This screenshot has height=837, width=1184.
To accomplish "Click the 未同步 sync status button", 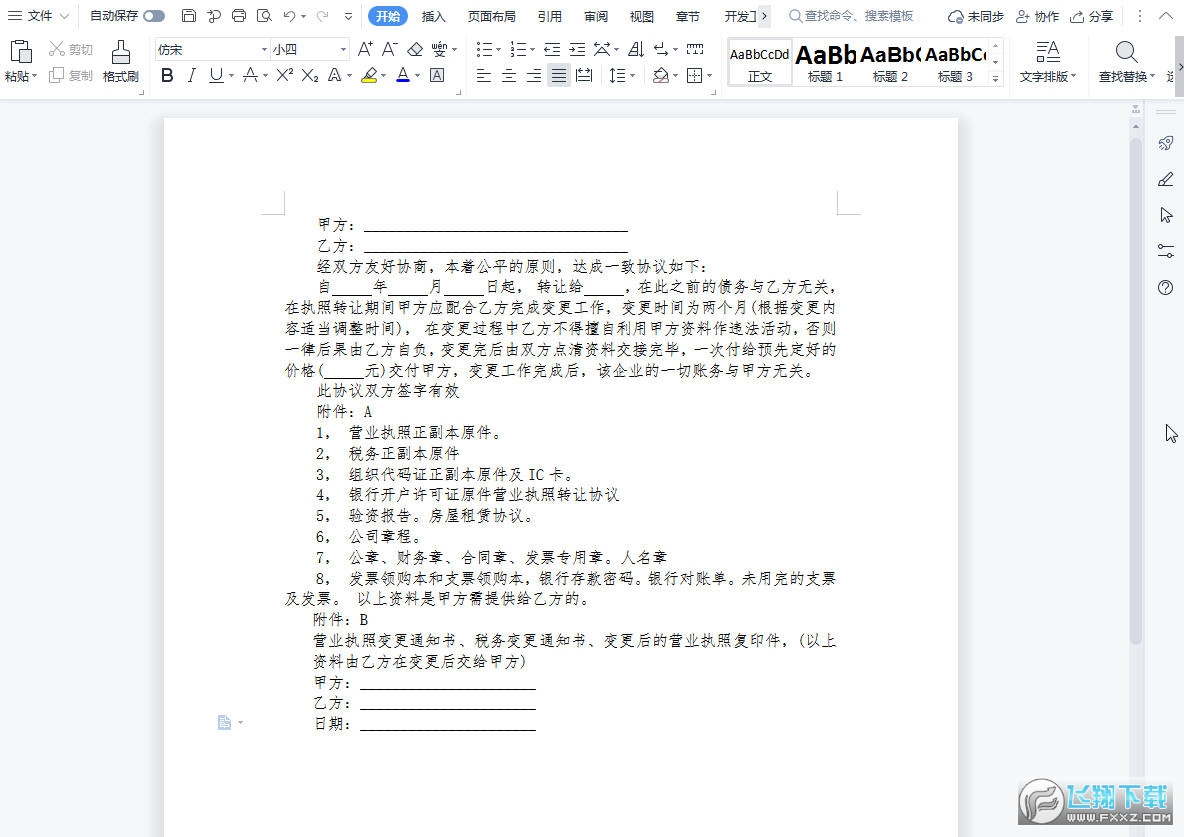I will pos(976,16).
